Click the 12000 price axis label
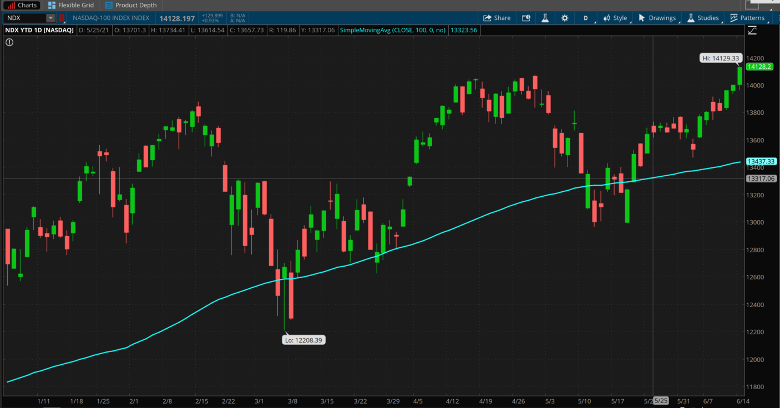The width and height of the screenshot is (780, 408). coord(755,360)
